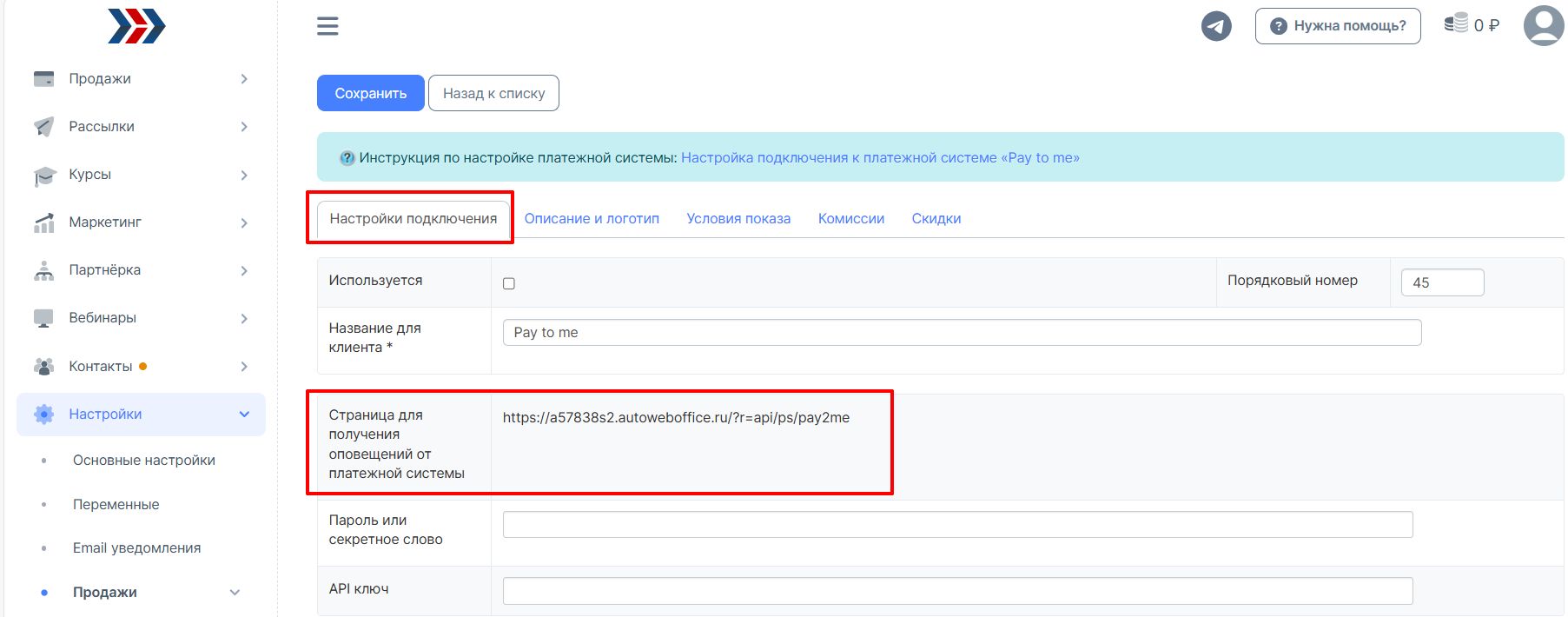Open Email уведомления in sidebar

click(x=137, y=548)
